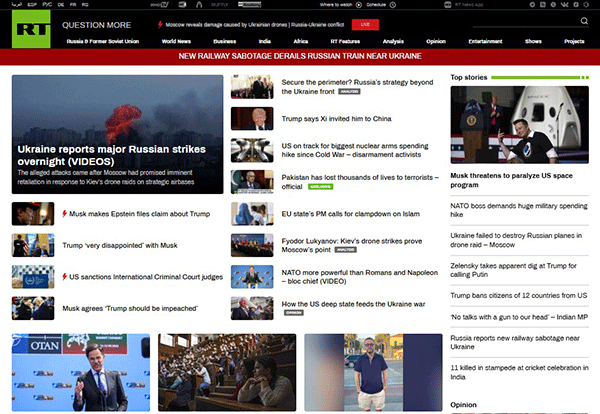Switch to the FR language edition
The height and width of the screenshot is (414, 600).
73,5
